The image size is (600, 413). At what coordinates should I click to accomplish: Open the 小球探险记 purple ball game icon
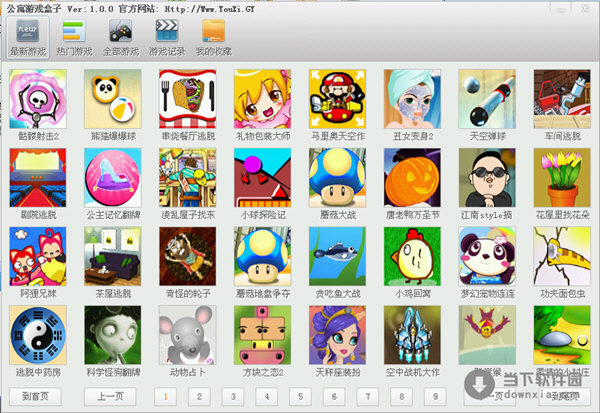[x=262, y=178]
